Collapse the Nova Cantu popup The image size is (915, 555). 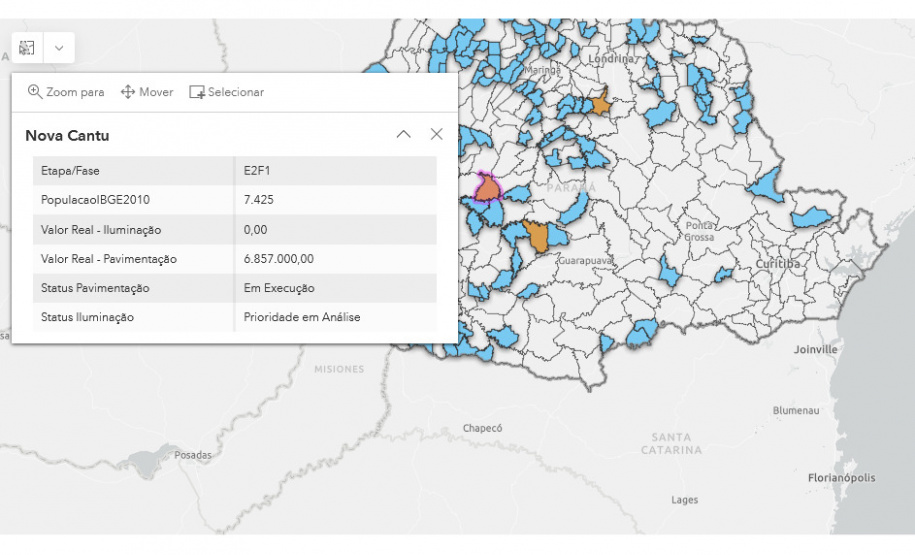(x=403, y=135)
